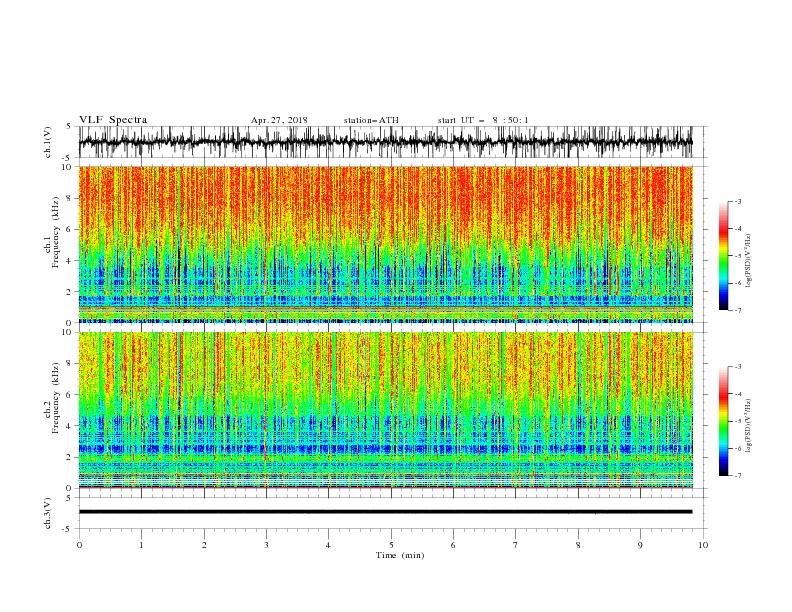Screen dimensions: 792x612
Task: Click the "6" kHz tick on ch.1 frequency axis
Action: [69, 229]
